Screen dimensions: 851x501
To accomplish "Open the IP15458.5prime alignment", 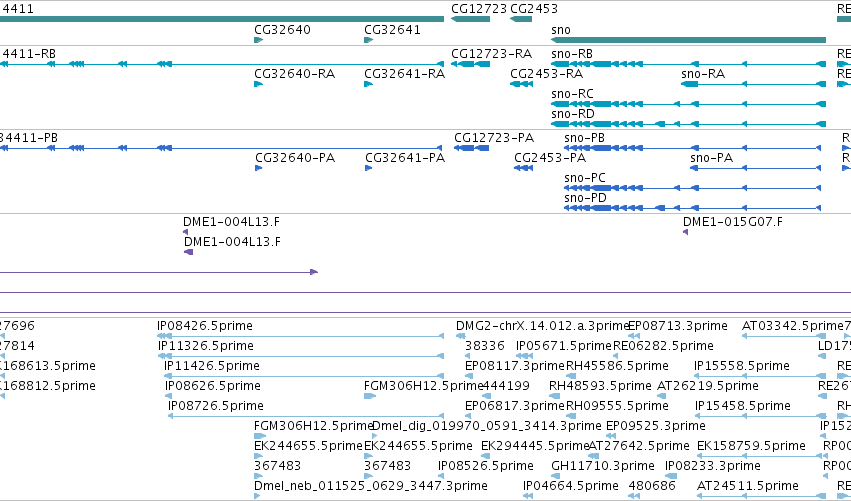I will (760, 416).
